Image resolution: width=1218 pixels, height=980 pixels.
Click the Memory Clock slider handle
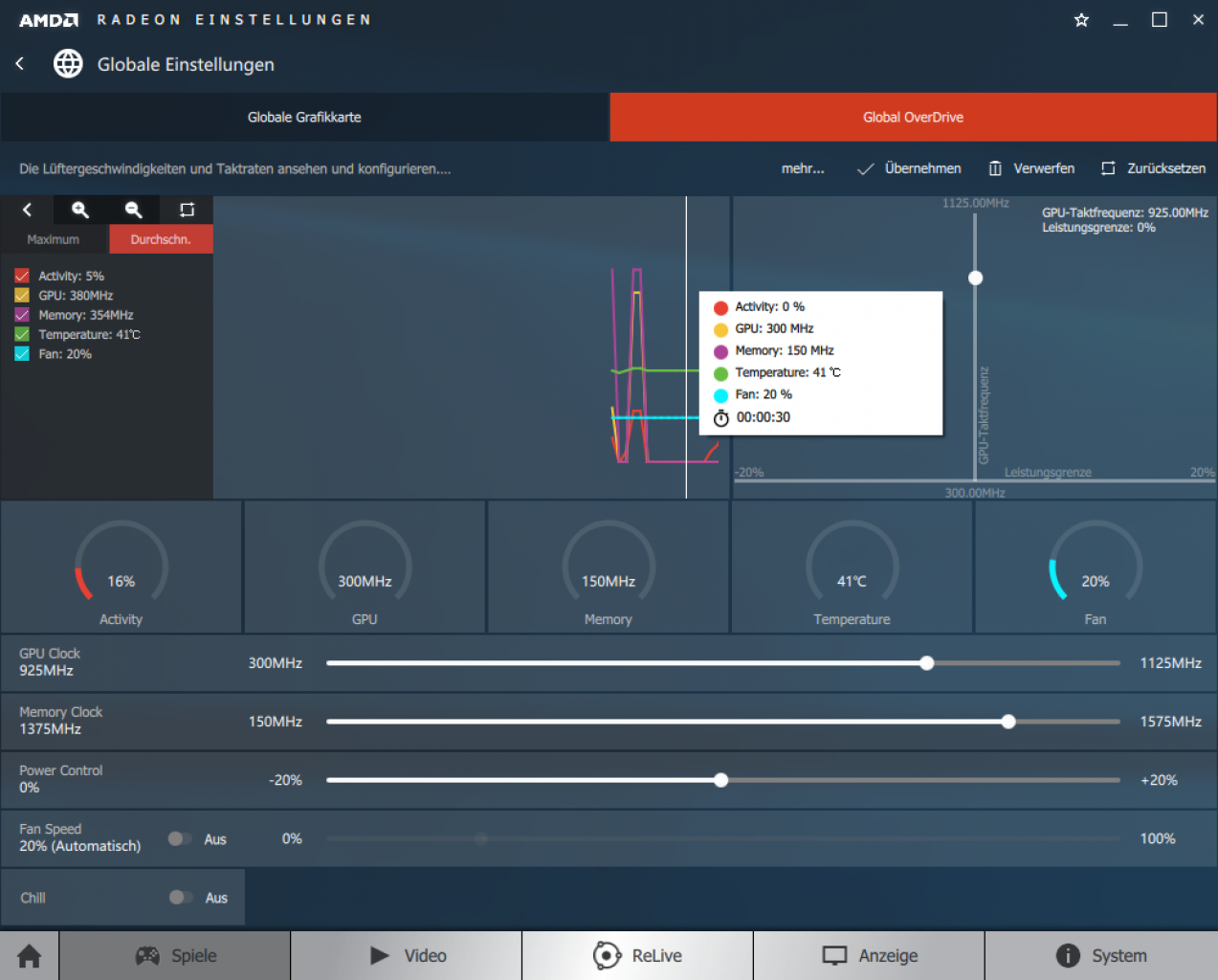(1008, 722)
